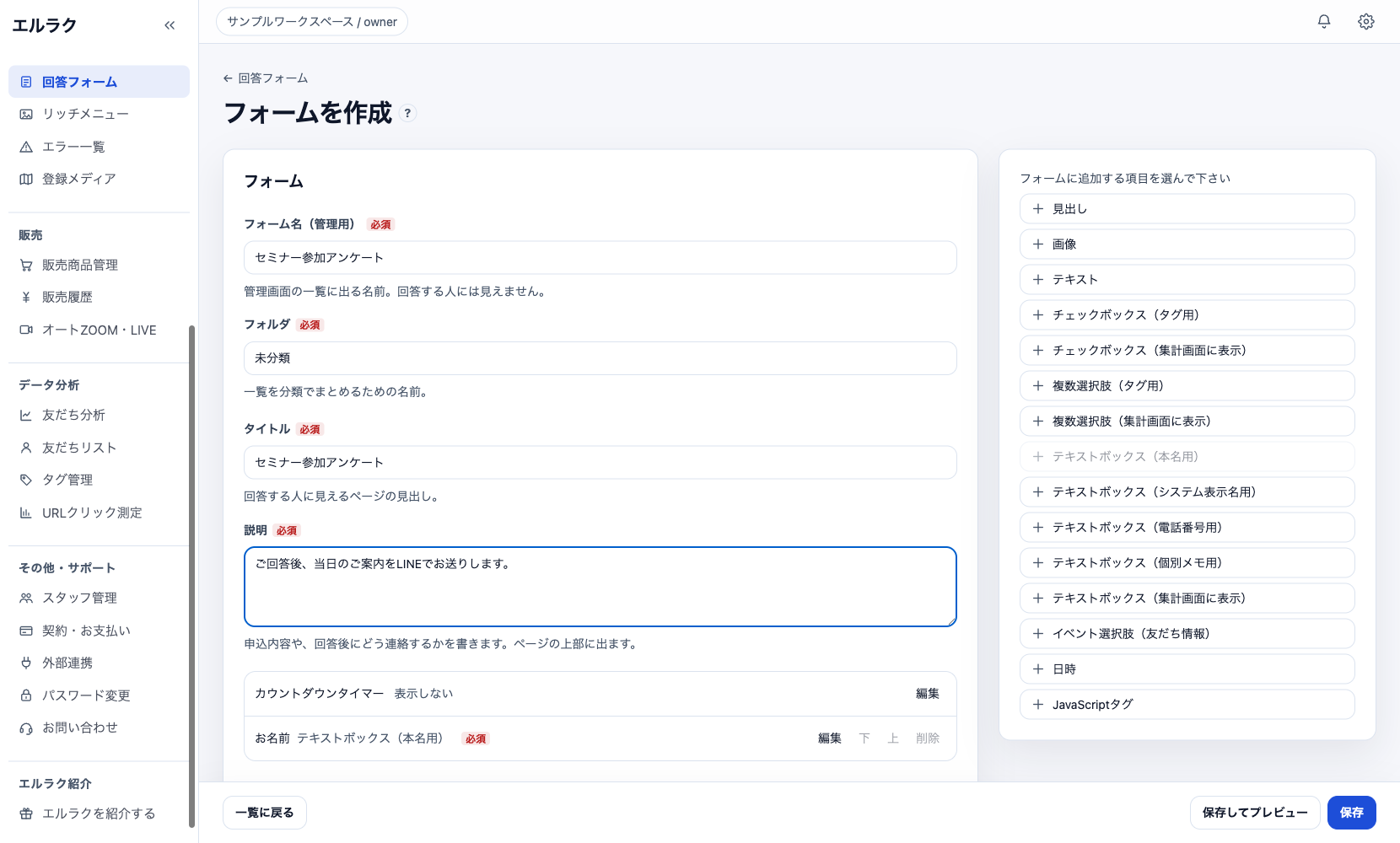Click the headset icon for お問い合わせ
The image size is (1400, 843).
[x=26, y=728]
